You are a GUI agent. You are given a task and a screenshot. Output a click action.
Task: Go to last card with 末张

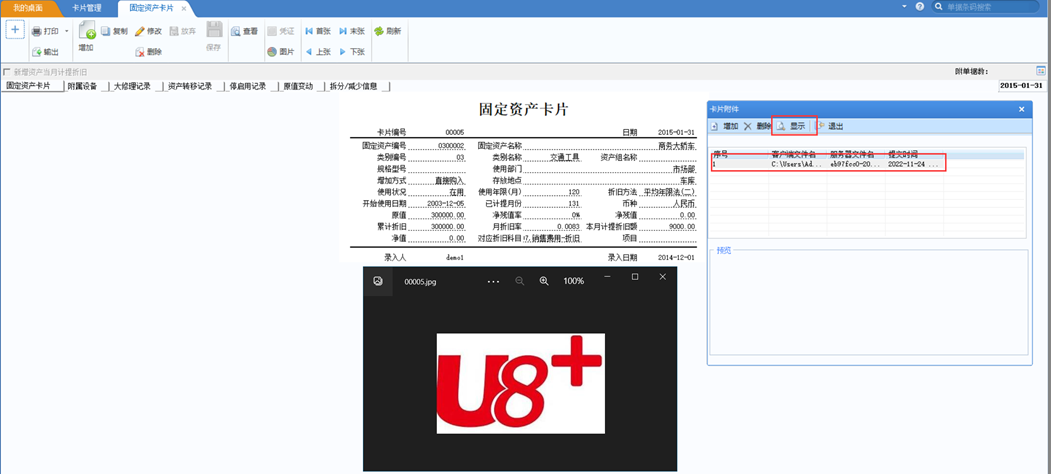point(352,31)
